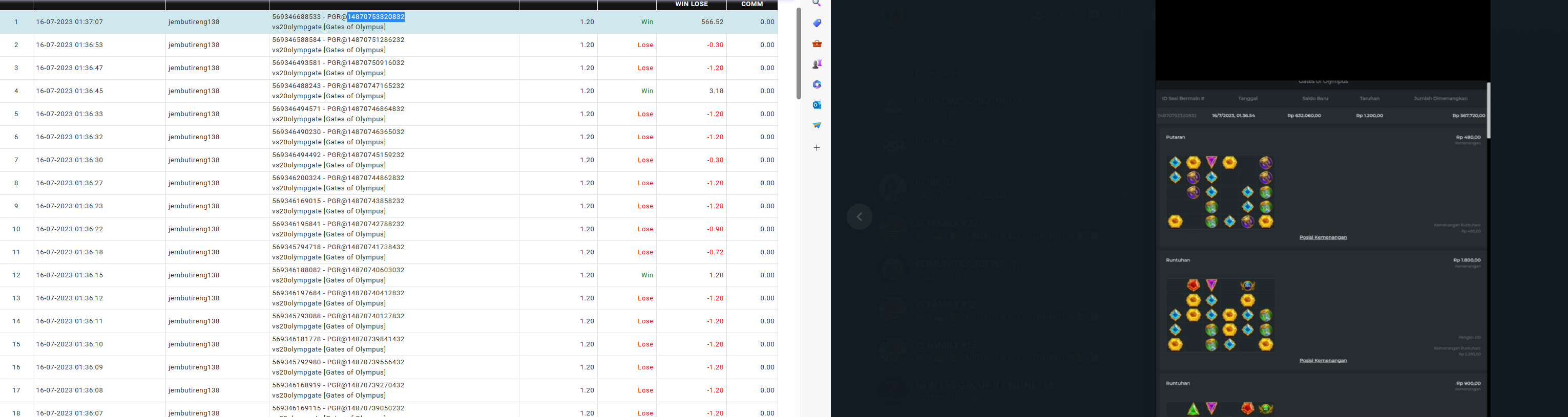The width and height of the screenshot is (1568, 417).
Task: Click timestamp 16-07-2023 01:37:07
Action: [69, 22]
